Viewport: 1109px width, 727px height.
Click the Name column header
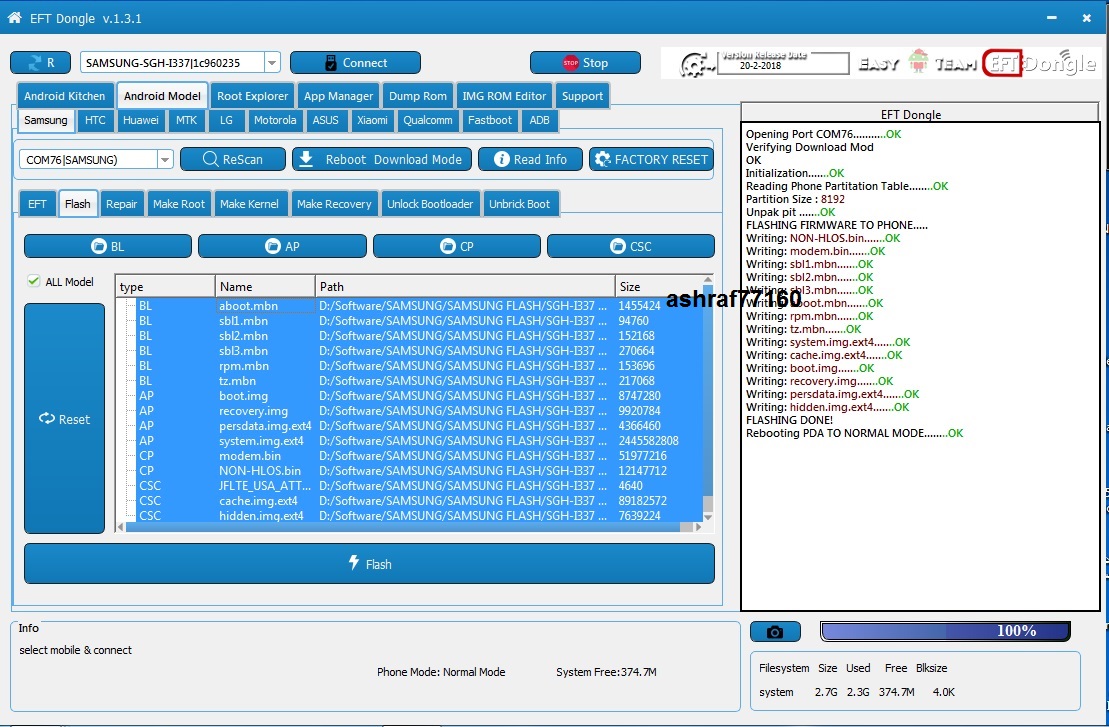click(x=265, y=286)
